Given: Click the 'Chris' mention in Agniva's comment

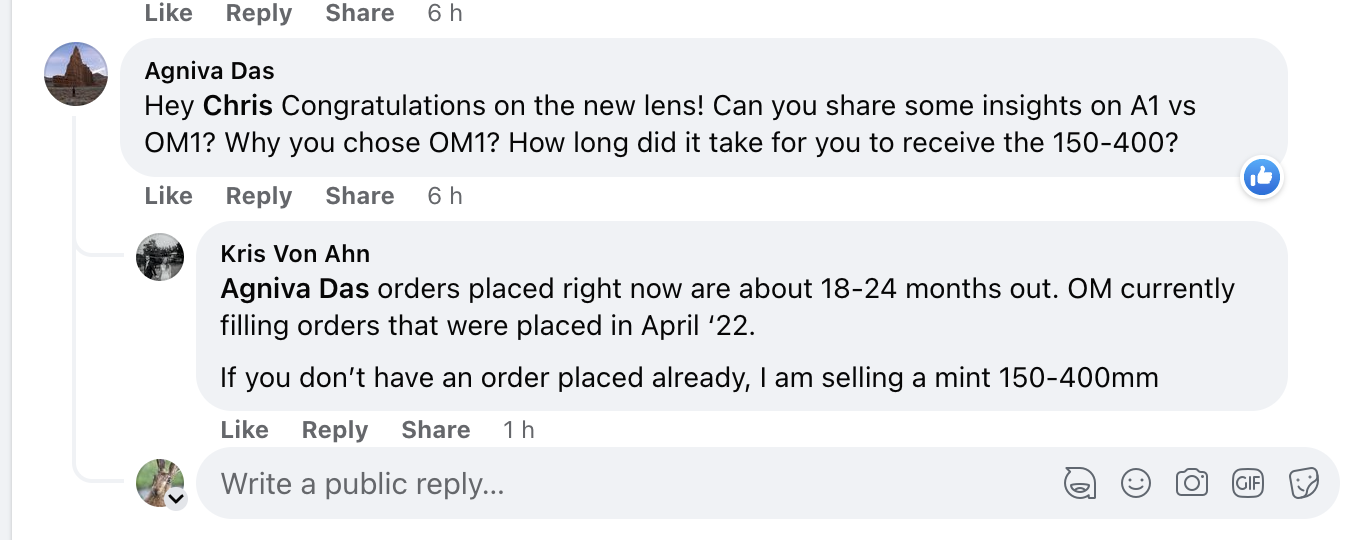Looking at the screenshot, I should (238, 106).
